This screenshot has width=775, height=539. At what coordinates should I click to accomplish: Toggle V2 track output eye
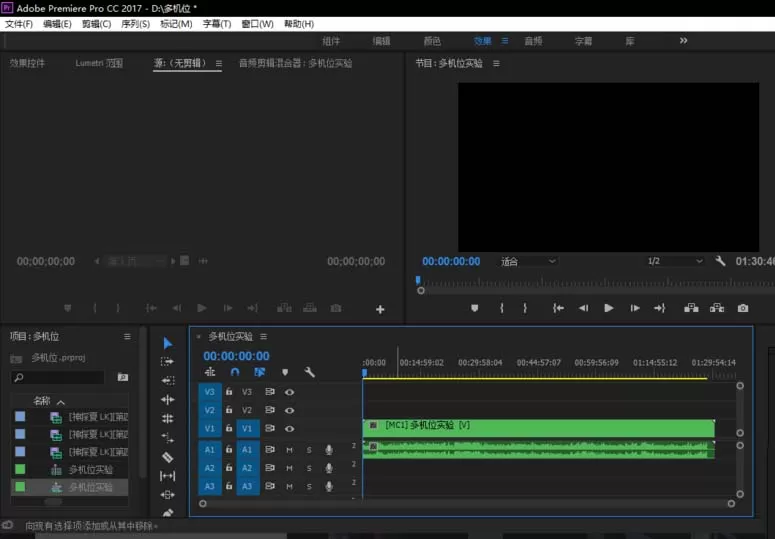290,411
